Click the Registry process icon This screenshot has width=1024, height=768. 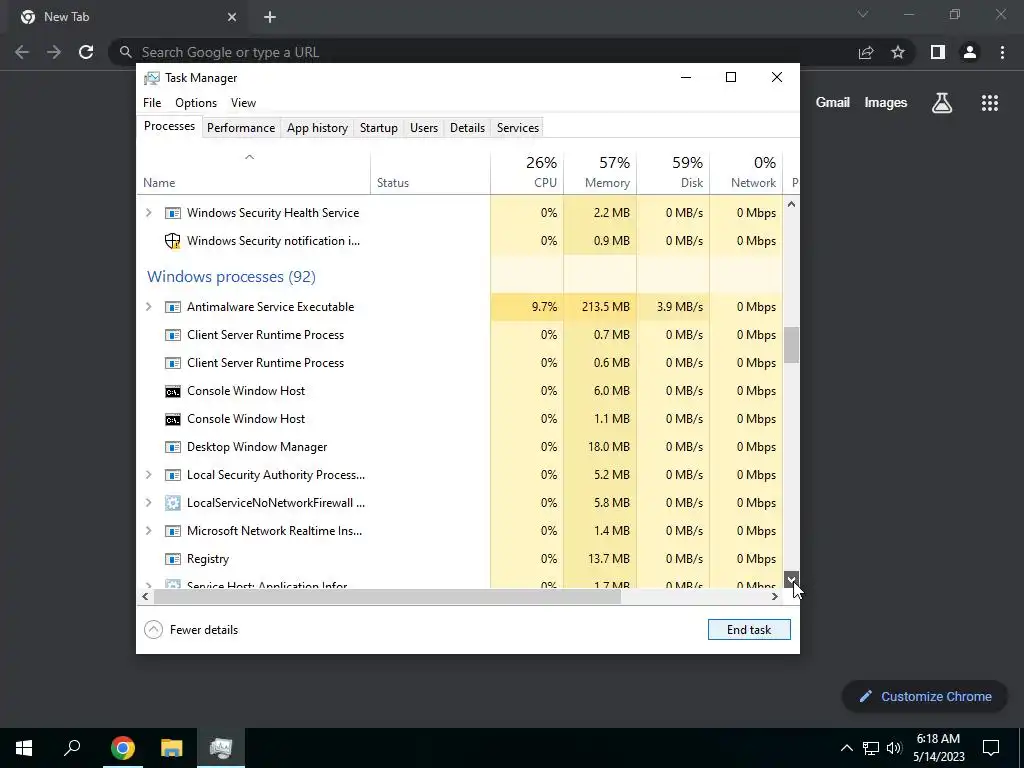172,559
